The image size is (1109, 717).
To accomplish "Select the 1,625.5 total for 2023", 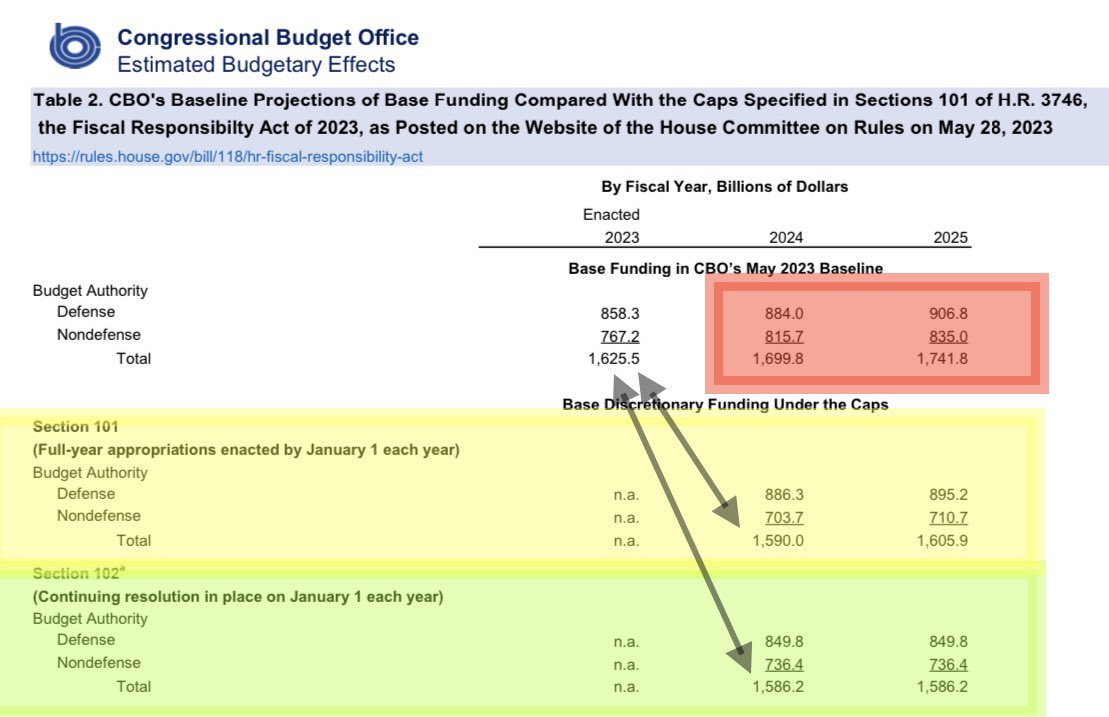I will [x=613, y=358].
